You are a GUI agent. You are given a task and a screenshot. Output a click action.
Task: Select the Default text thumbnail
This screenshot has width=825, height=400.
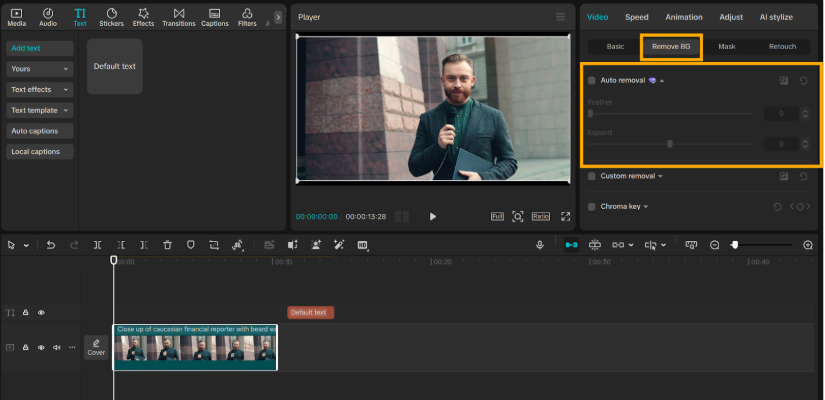coord(115,66)
